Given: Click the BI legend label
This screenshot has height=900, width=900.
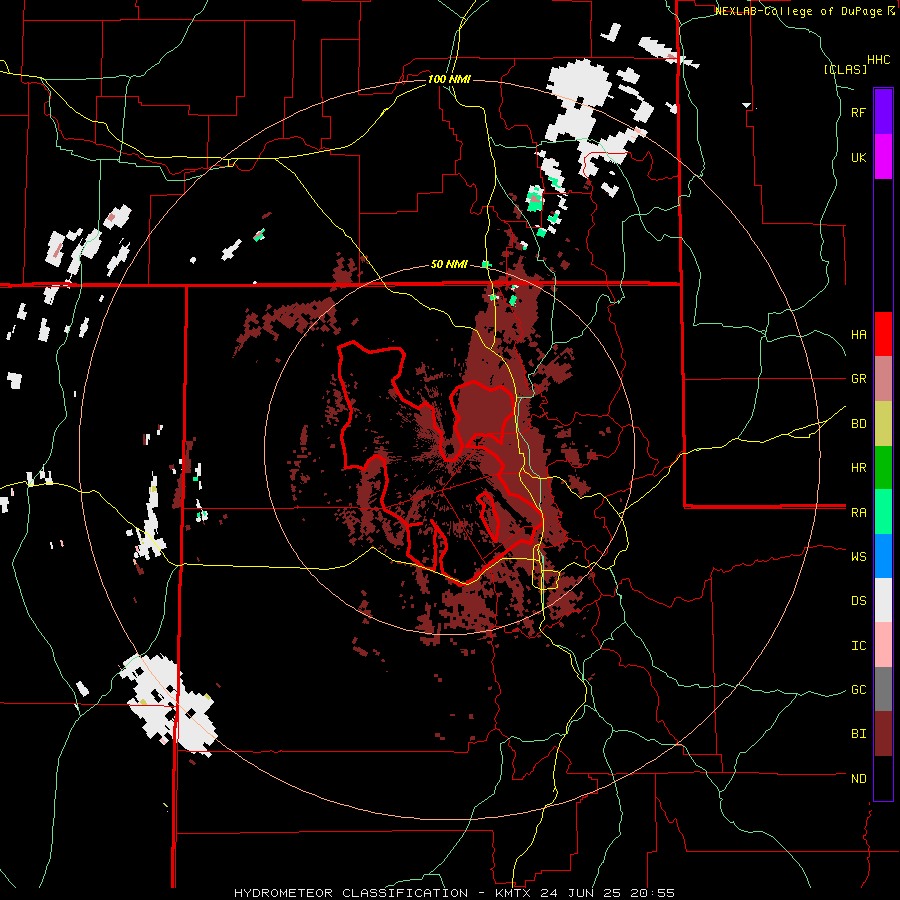Looking at the screenshot, I should point(858,734).
